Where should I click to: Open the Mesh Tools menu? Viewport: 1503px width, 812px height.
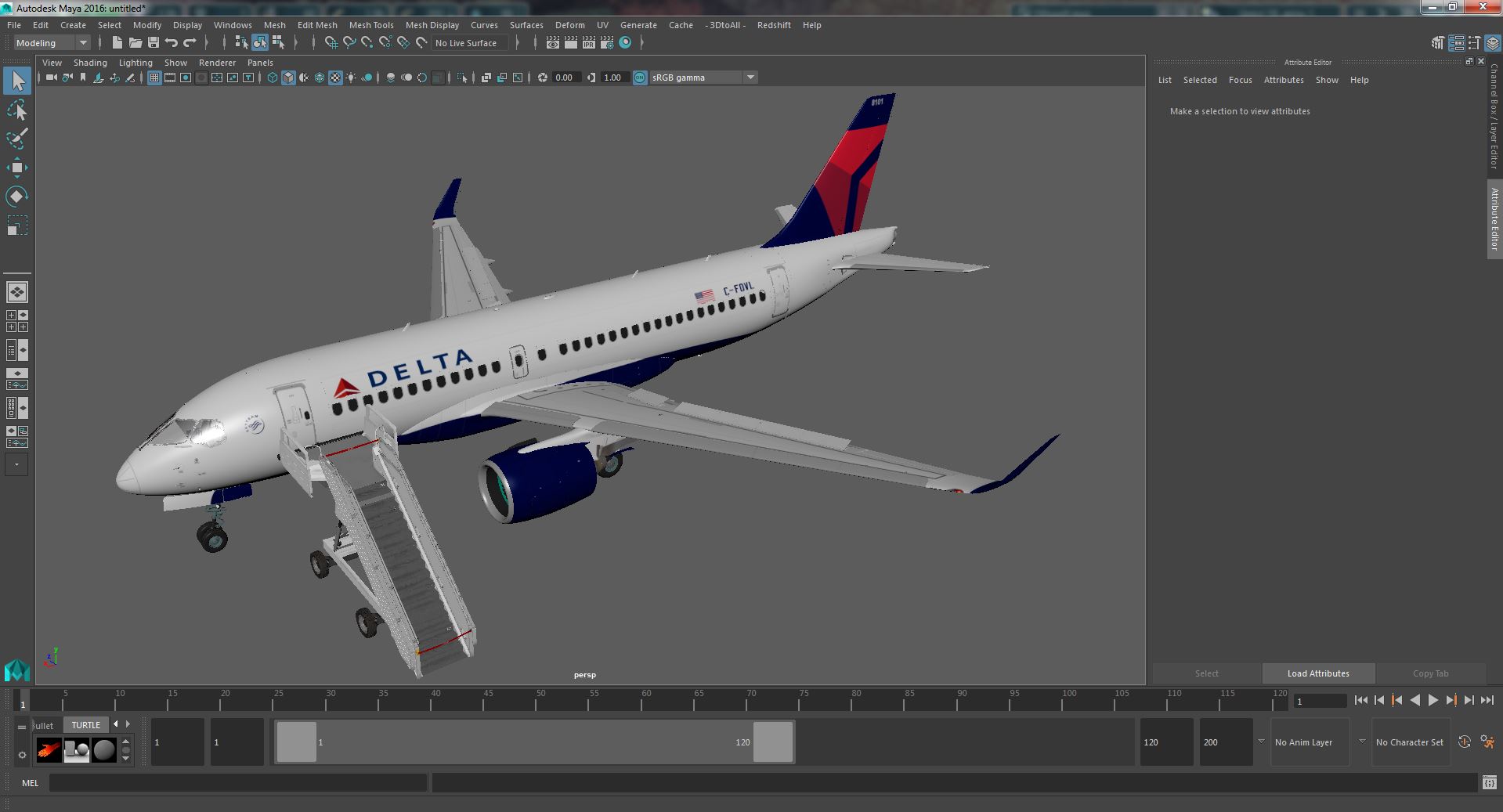tap(371, 25)
